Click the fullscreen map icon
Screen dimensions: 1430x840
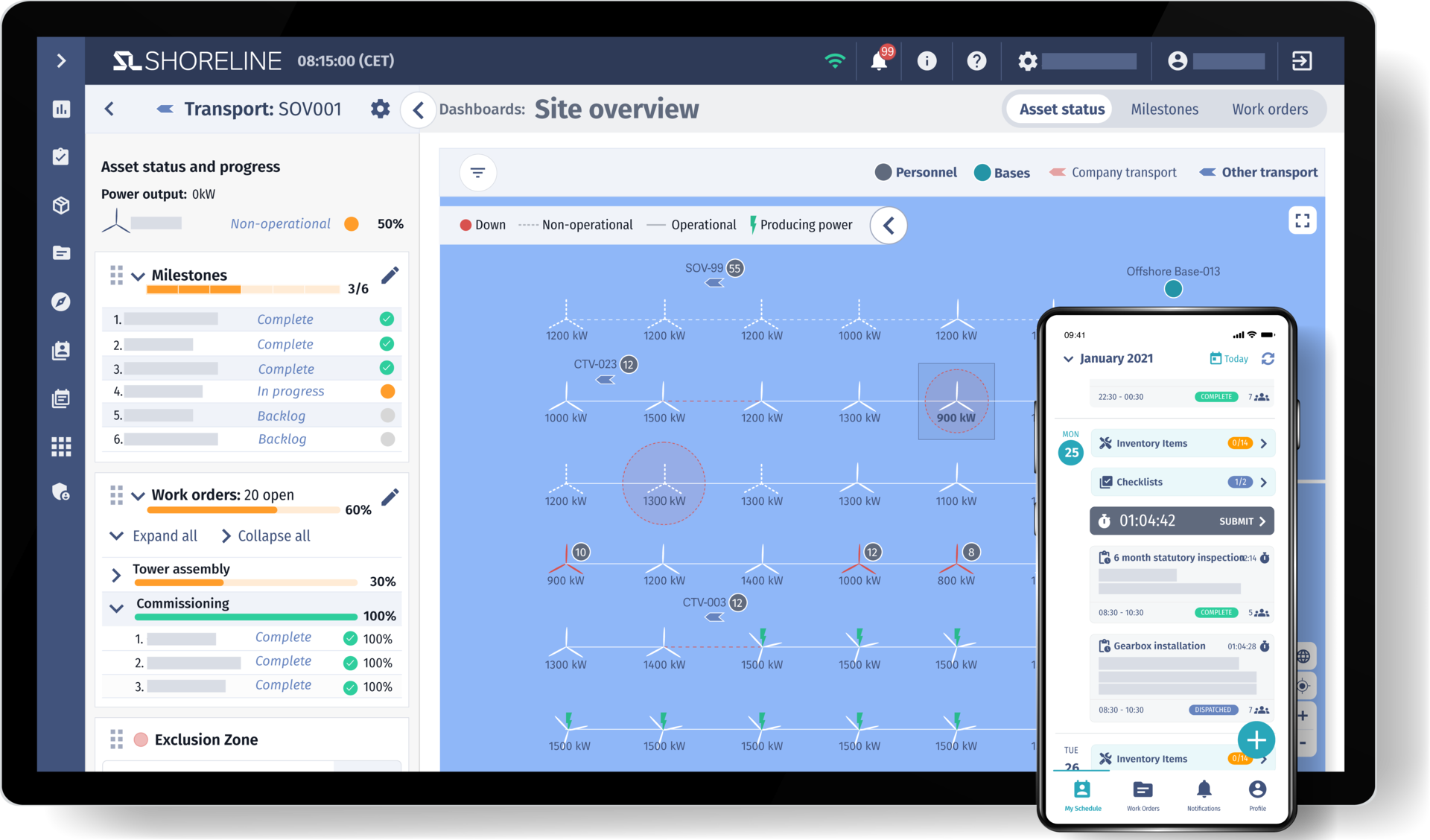[1302, 220]
